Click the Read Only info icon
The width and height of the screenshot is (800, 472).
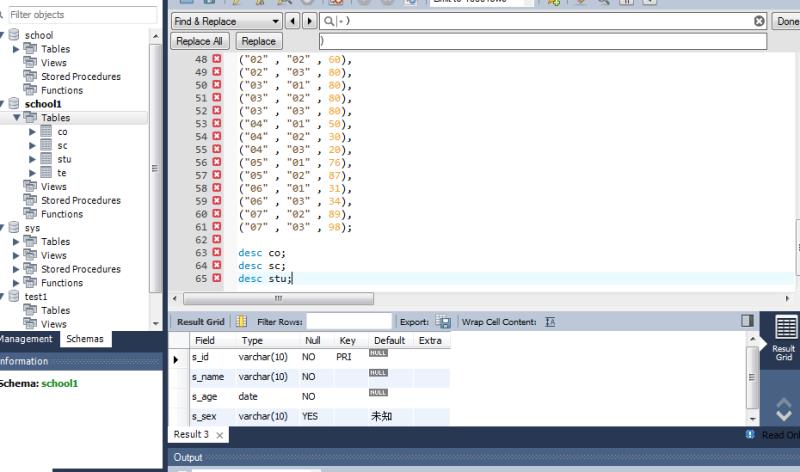pos(749,434)
